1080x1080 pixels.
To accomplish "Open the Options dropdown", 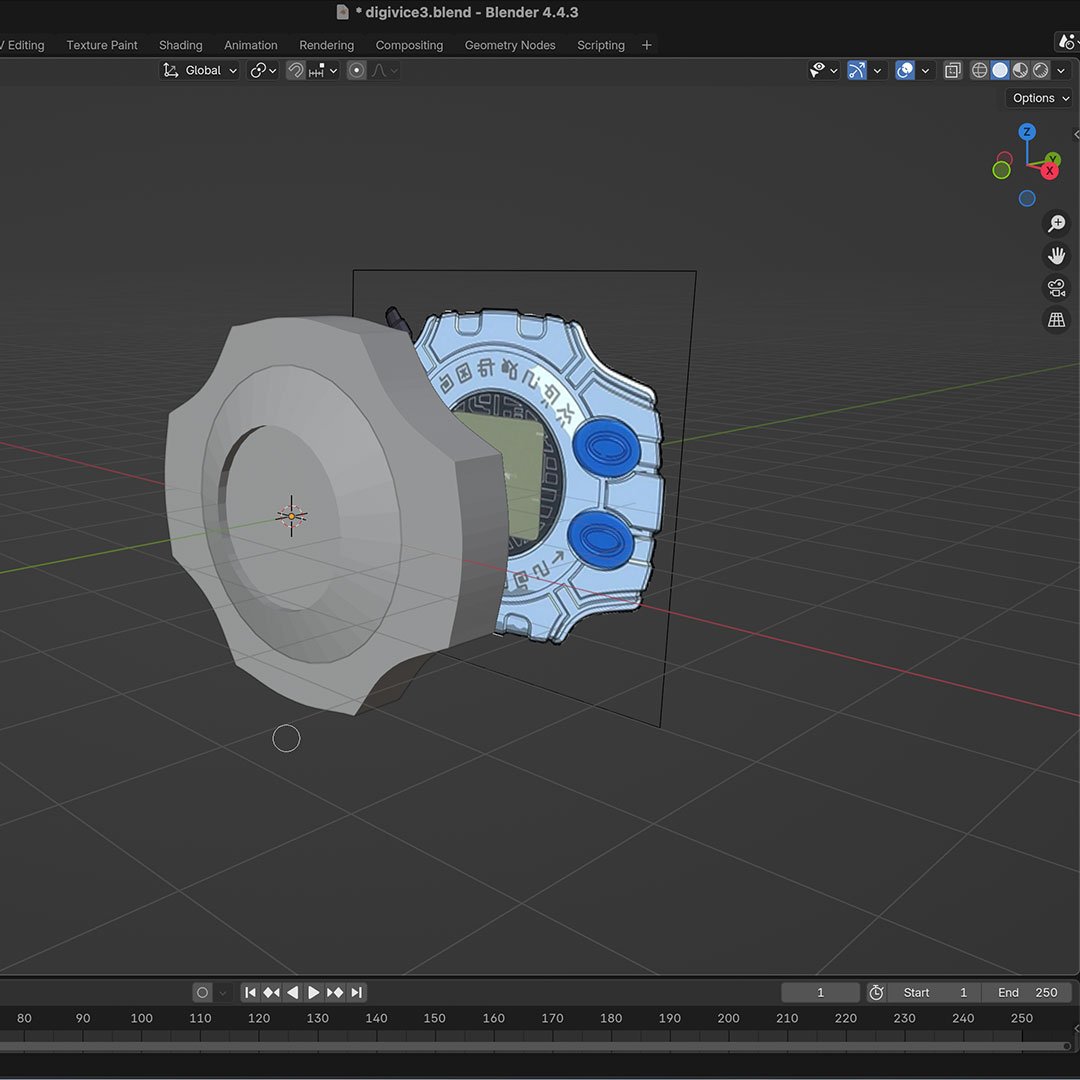I will tap(1040, 98).
